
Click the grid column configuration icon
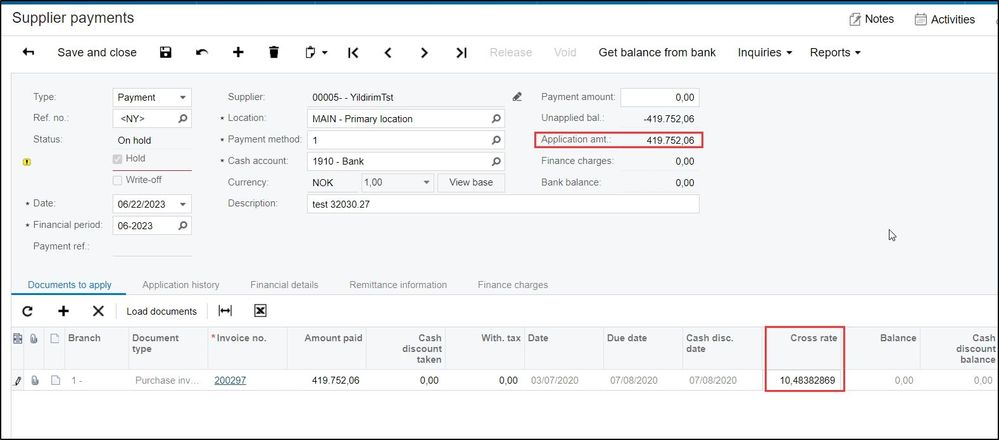point(18,339)
